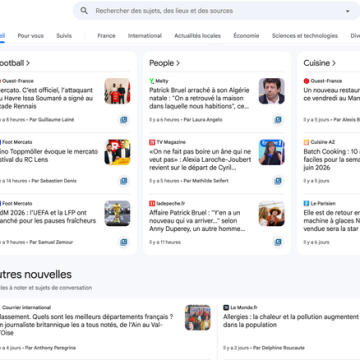The image size is (360, 360).
Task: Click the Melty source icon
Action: coord(152,81)
